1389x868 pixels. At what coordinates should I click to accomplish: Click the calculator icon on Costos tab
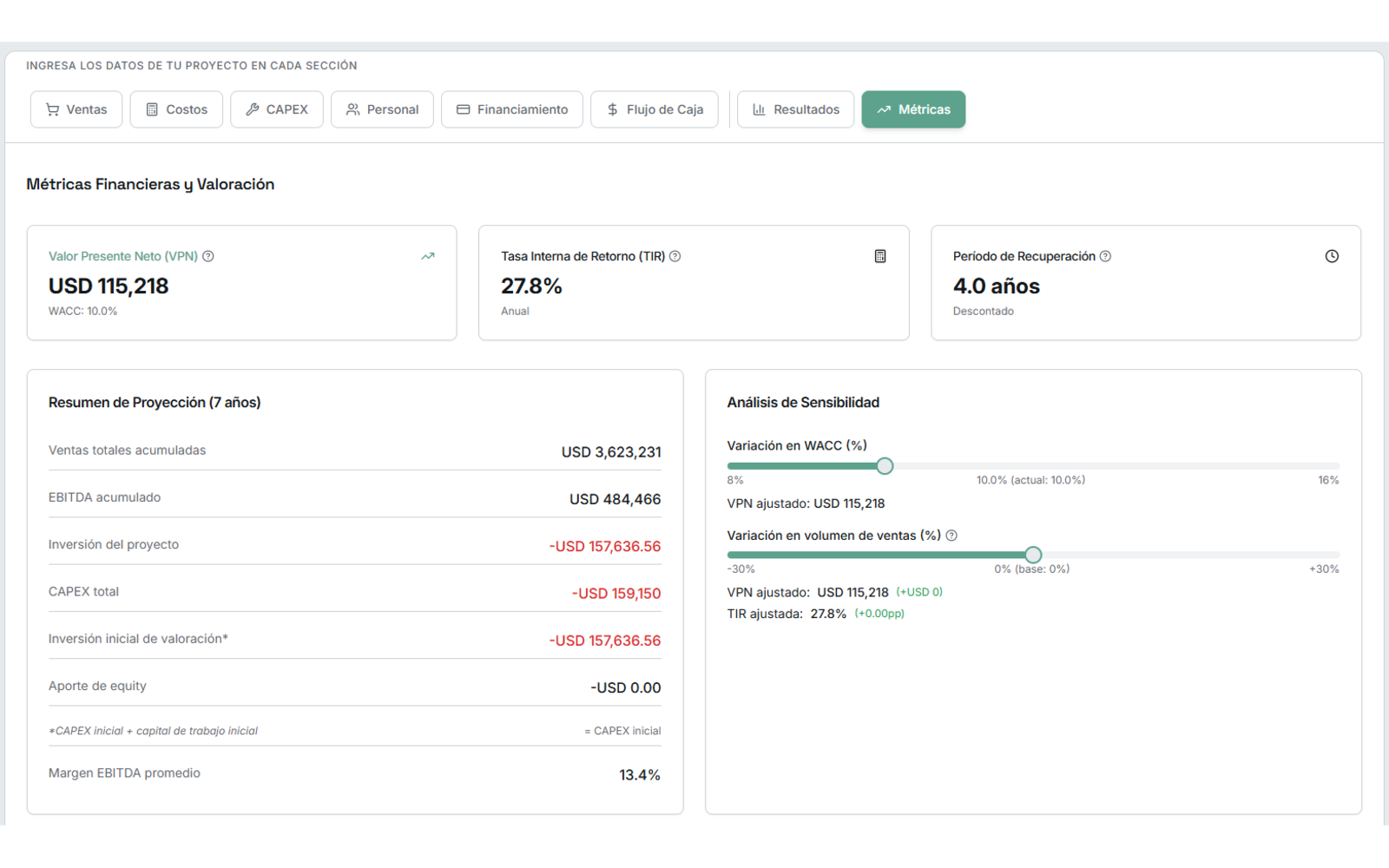tap(152, 109)
